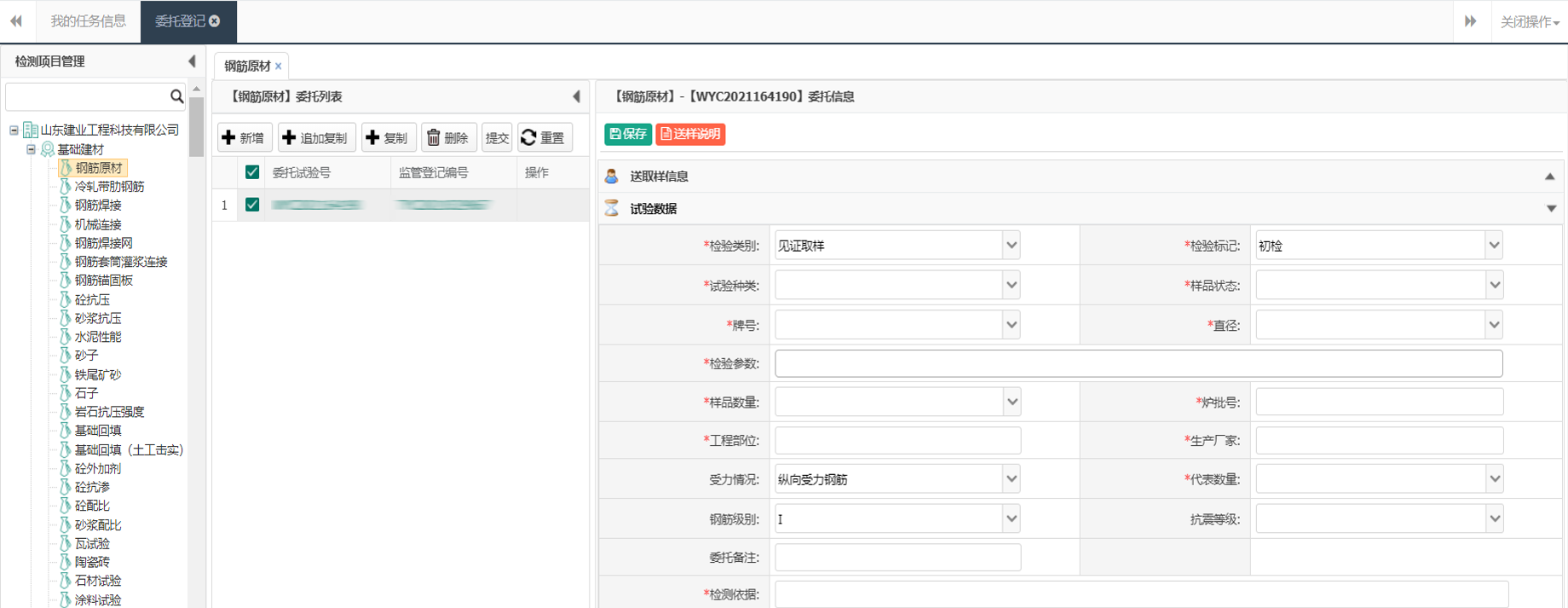
Task: Select 陶瓷砖 tree item
Action: click(92, 562)
